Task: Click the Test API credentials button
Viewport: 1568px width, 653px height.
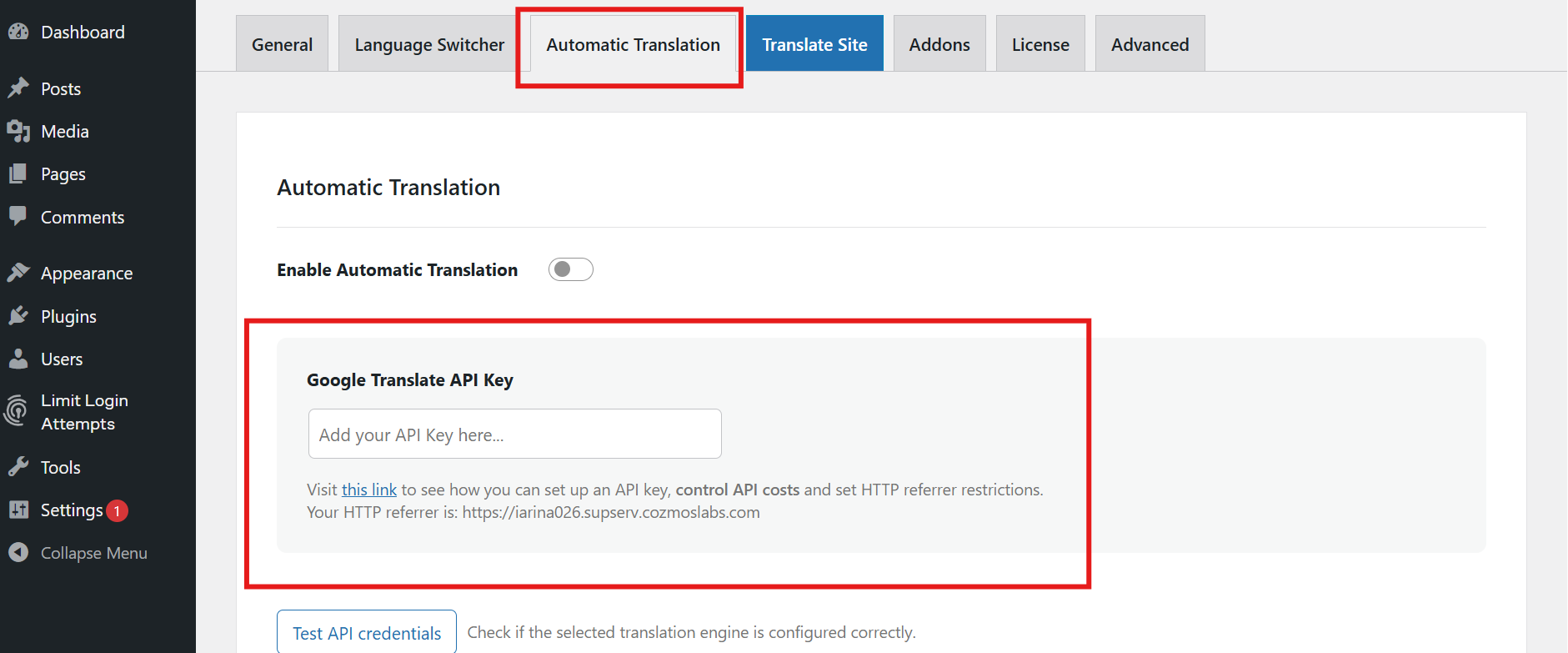Action: [x=367, y=633]
